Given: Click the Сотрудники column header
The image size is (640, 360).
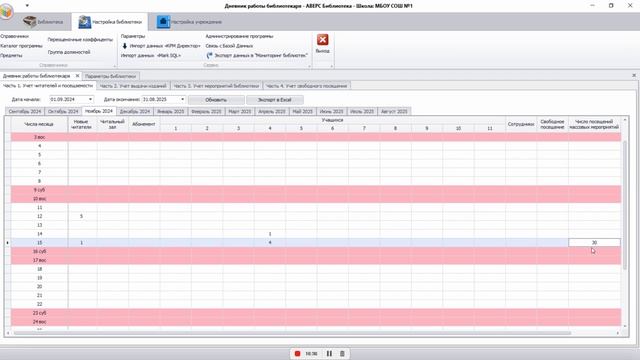Looking at the screenshot, I should click(x=521, y=124).
